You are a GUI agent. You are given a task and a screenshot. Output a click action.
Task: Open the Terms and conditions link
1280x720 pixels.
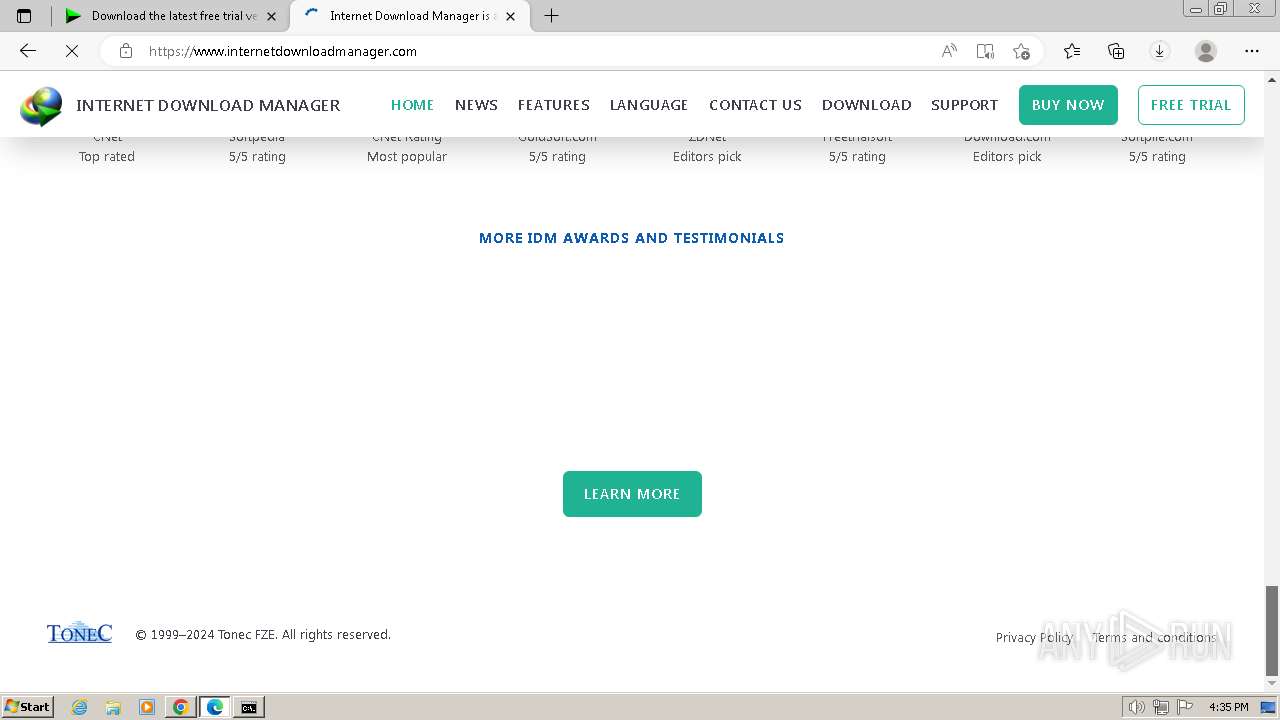tap(1153, 637)
